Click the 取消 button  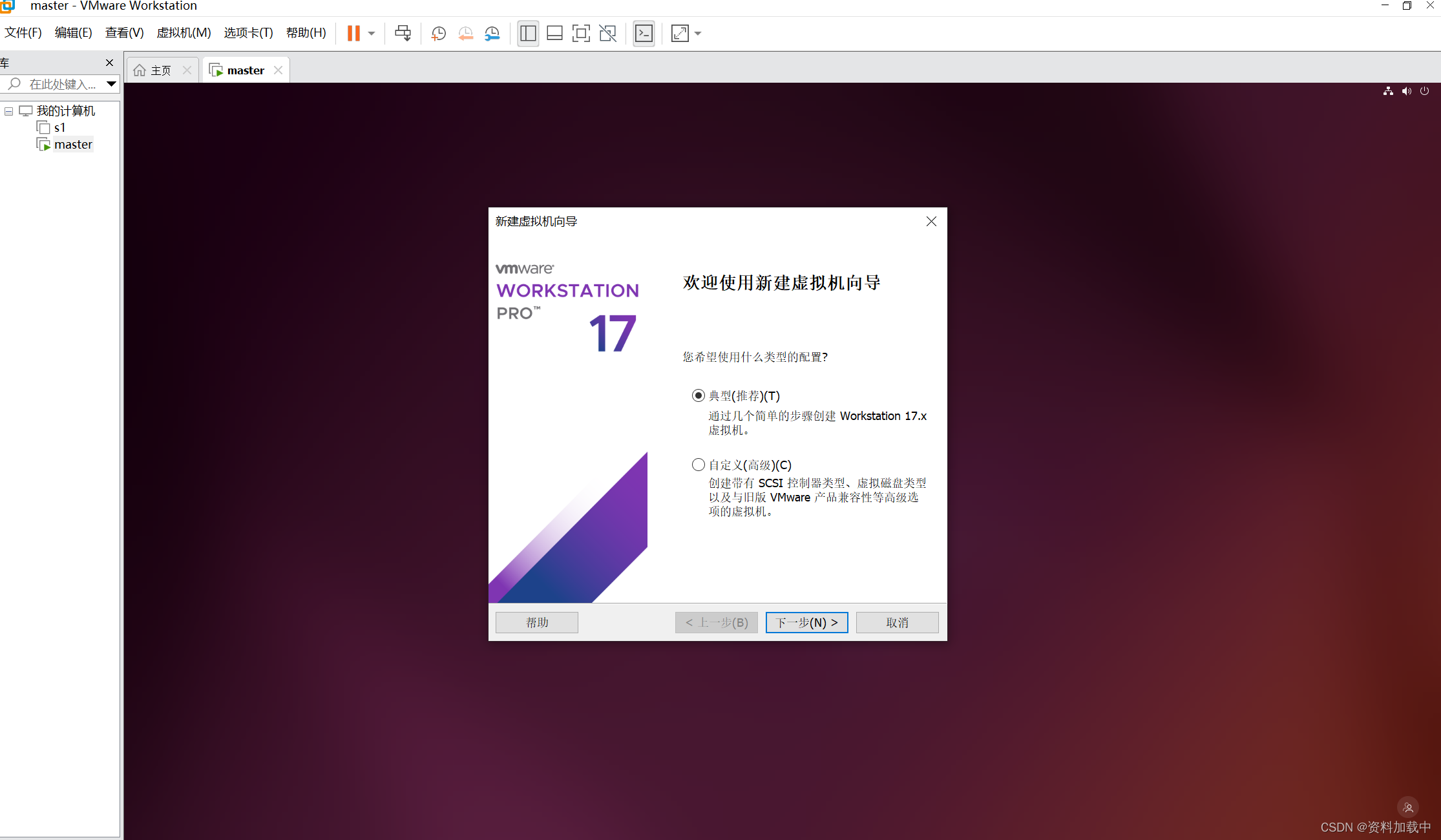(897, 622)
